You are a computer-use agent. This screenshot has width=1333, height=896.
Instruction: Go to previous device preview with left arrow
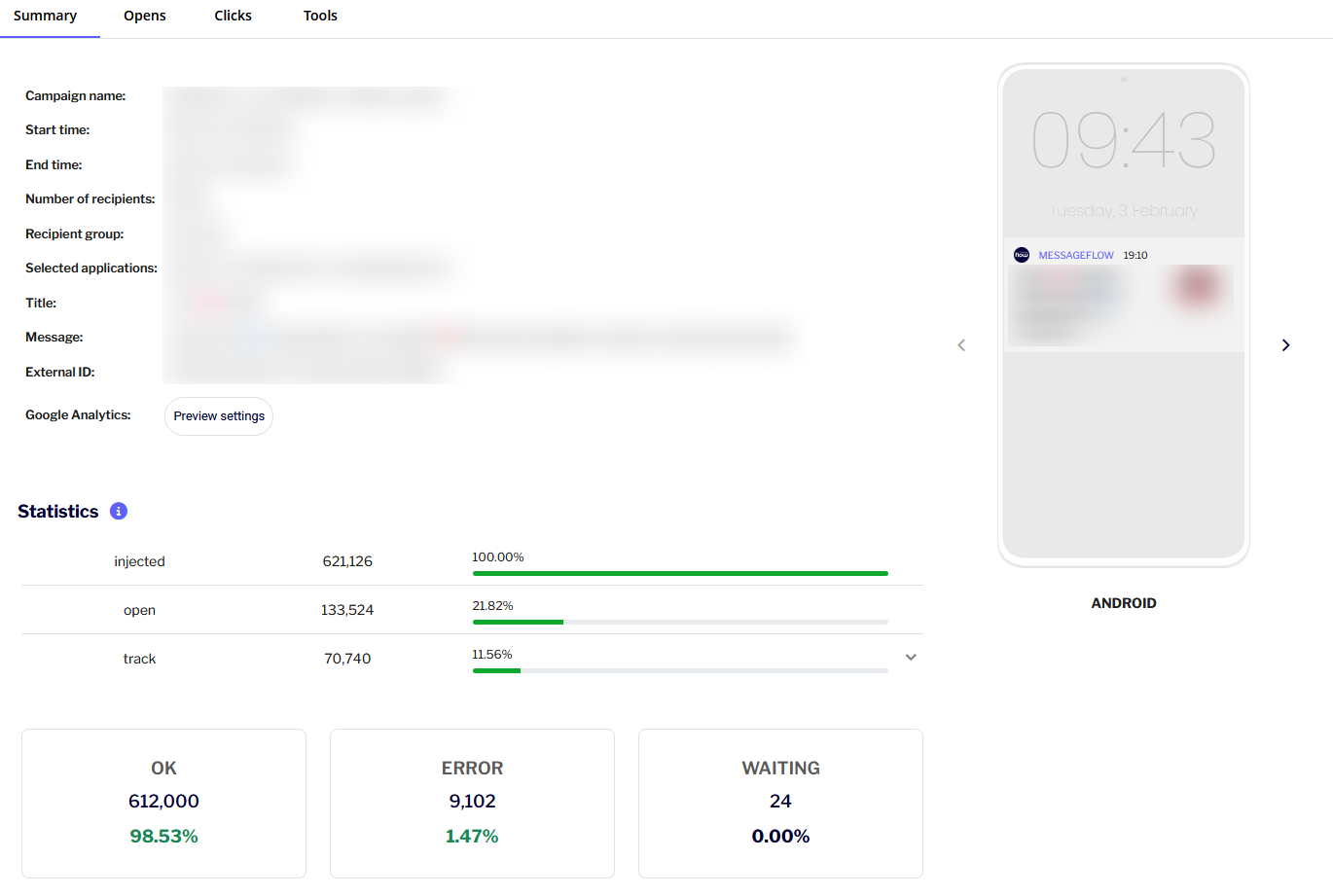961,345
